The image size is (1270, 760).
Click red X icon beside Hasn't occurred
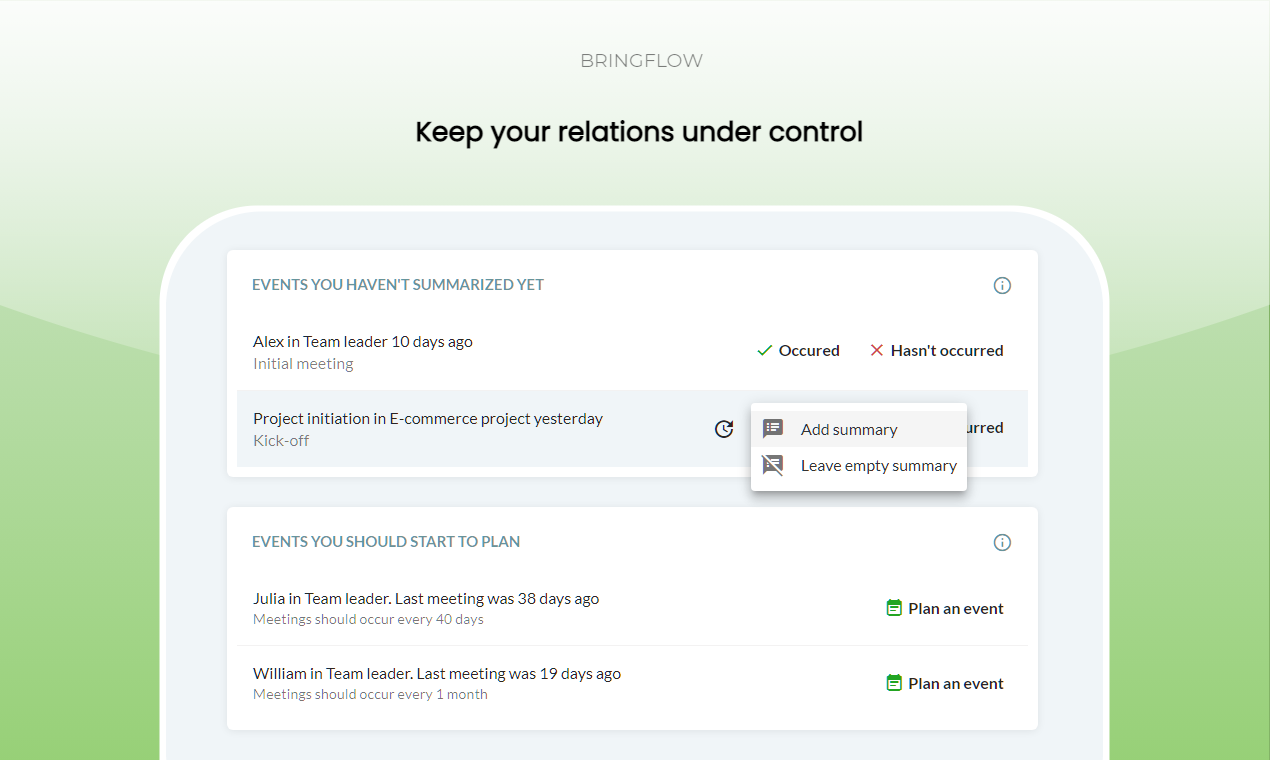click(x=877, y=351)
